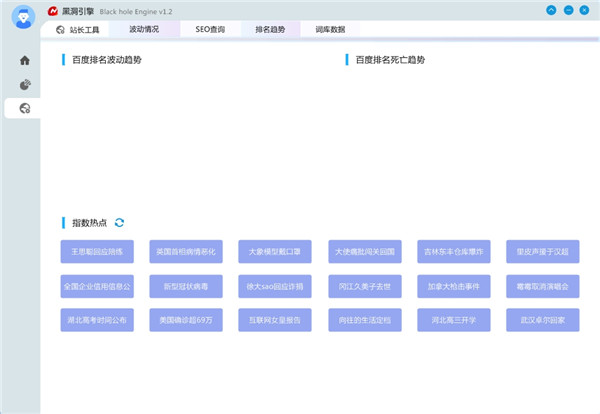
Task: Open the 波动情况 tab
Action: pyautogui.click(x=144, y=29)
